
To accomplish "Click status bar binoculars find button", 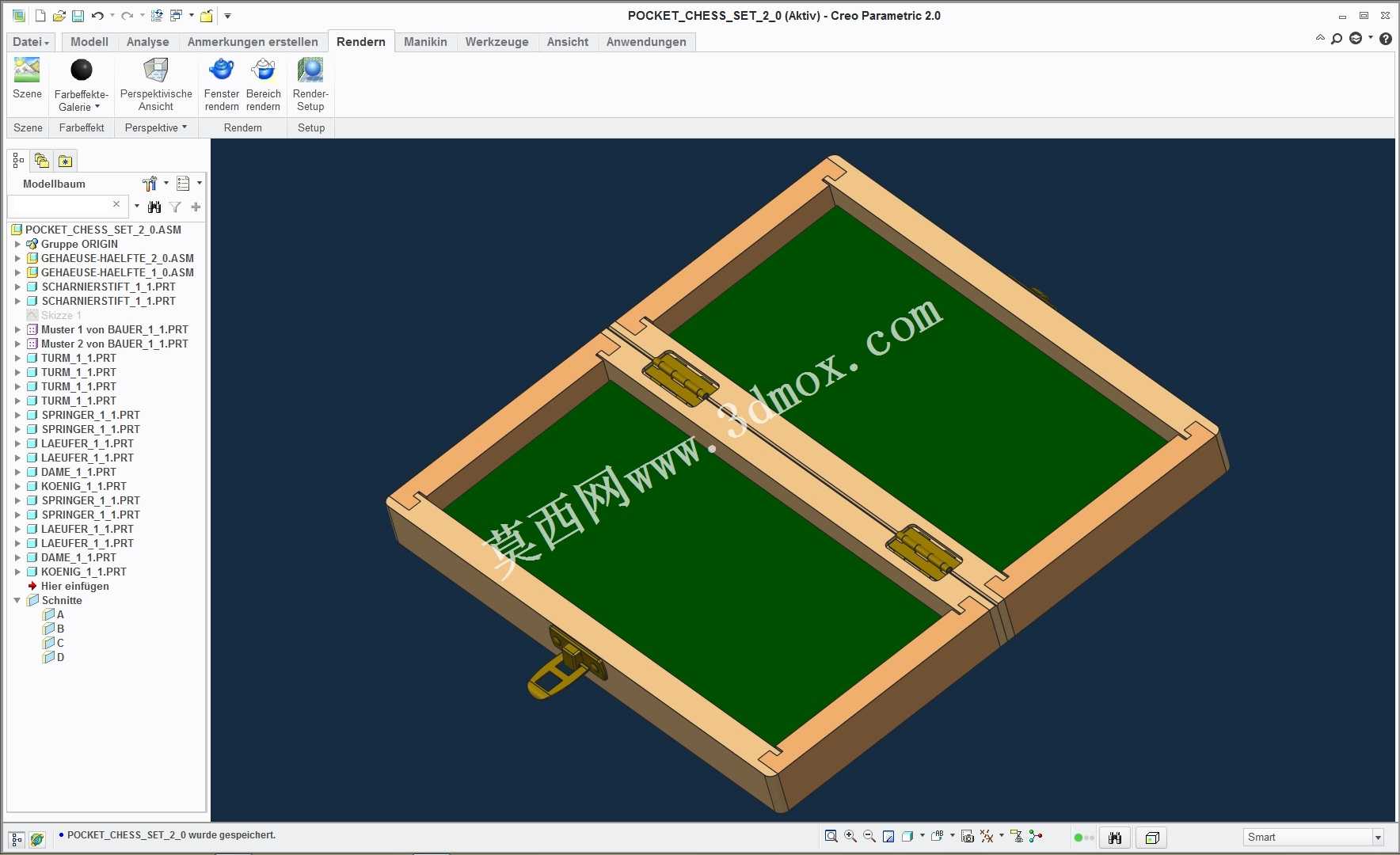I will [x=1115, y=838].
